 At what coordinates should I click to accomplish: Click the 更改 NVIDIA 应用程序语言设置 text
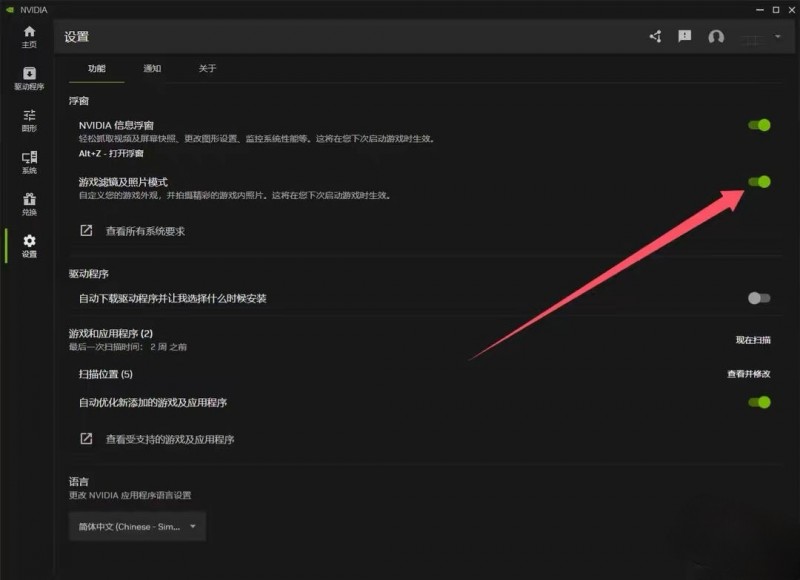tap(130, 495)
